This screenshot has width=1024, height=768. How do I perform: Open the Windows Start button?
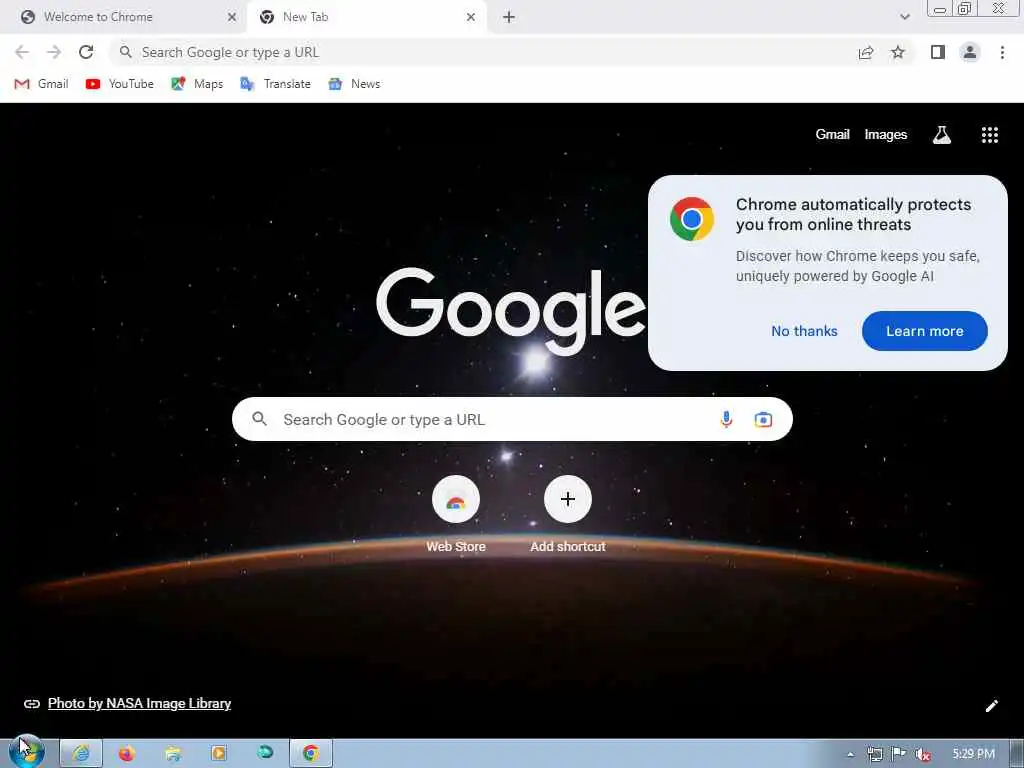[x=26, y=753]
